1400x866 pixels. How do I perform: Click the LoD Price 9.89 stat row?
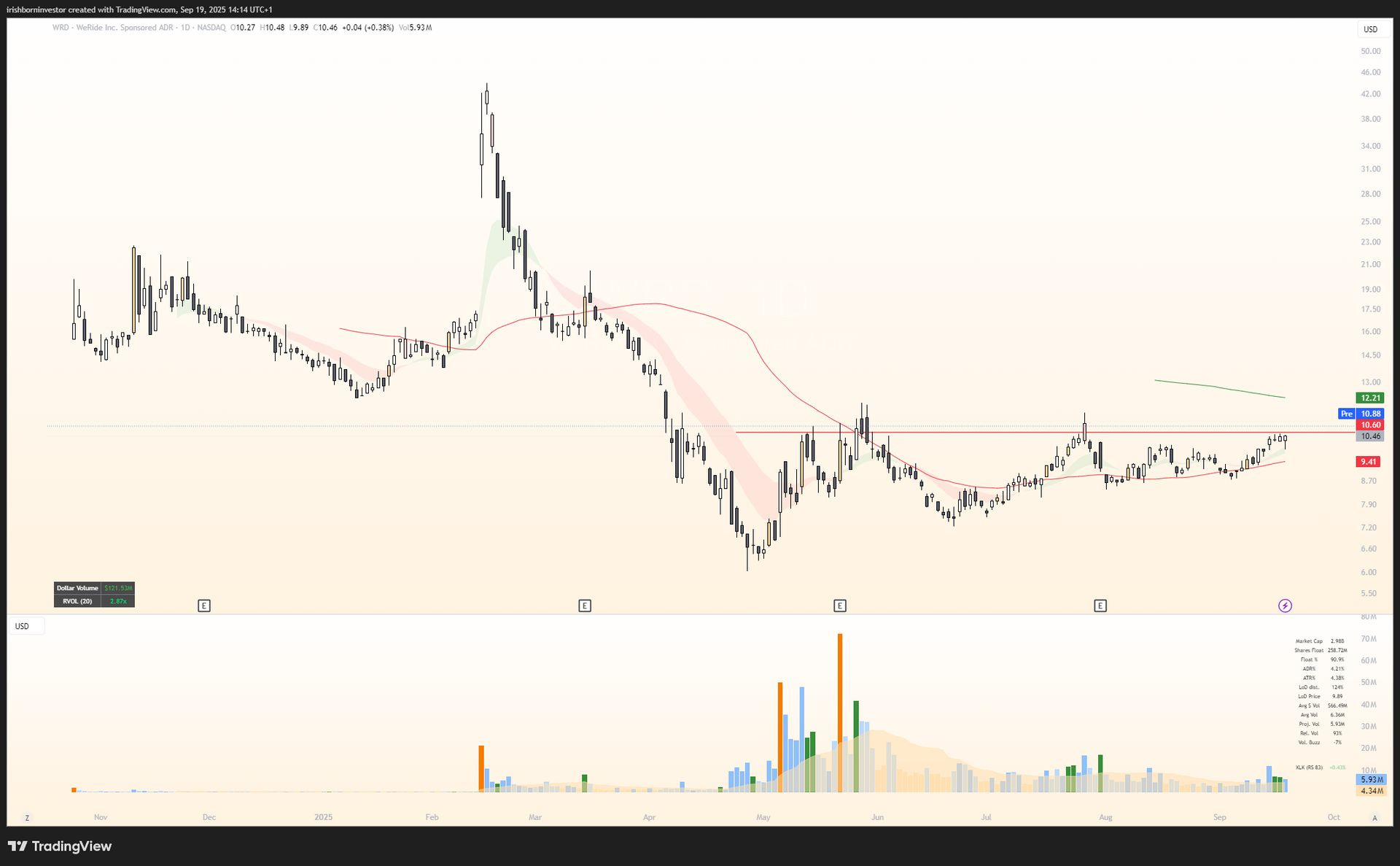pyautogui.click(x=1321, y=696)
